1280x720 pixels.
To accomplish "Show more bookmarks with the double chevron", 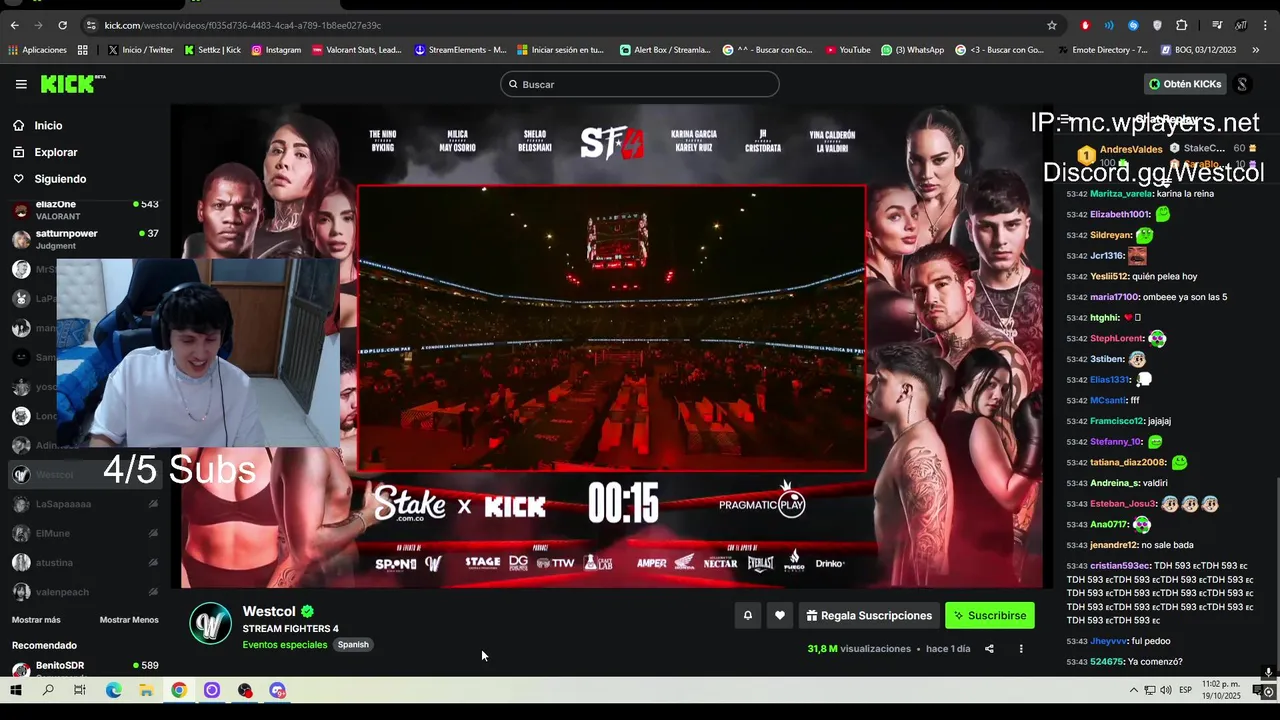I will 1256,50.
